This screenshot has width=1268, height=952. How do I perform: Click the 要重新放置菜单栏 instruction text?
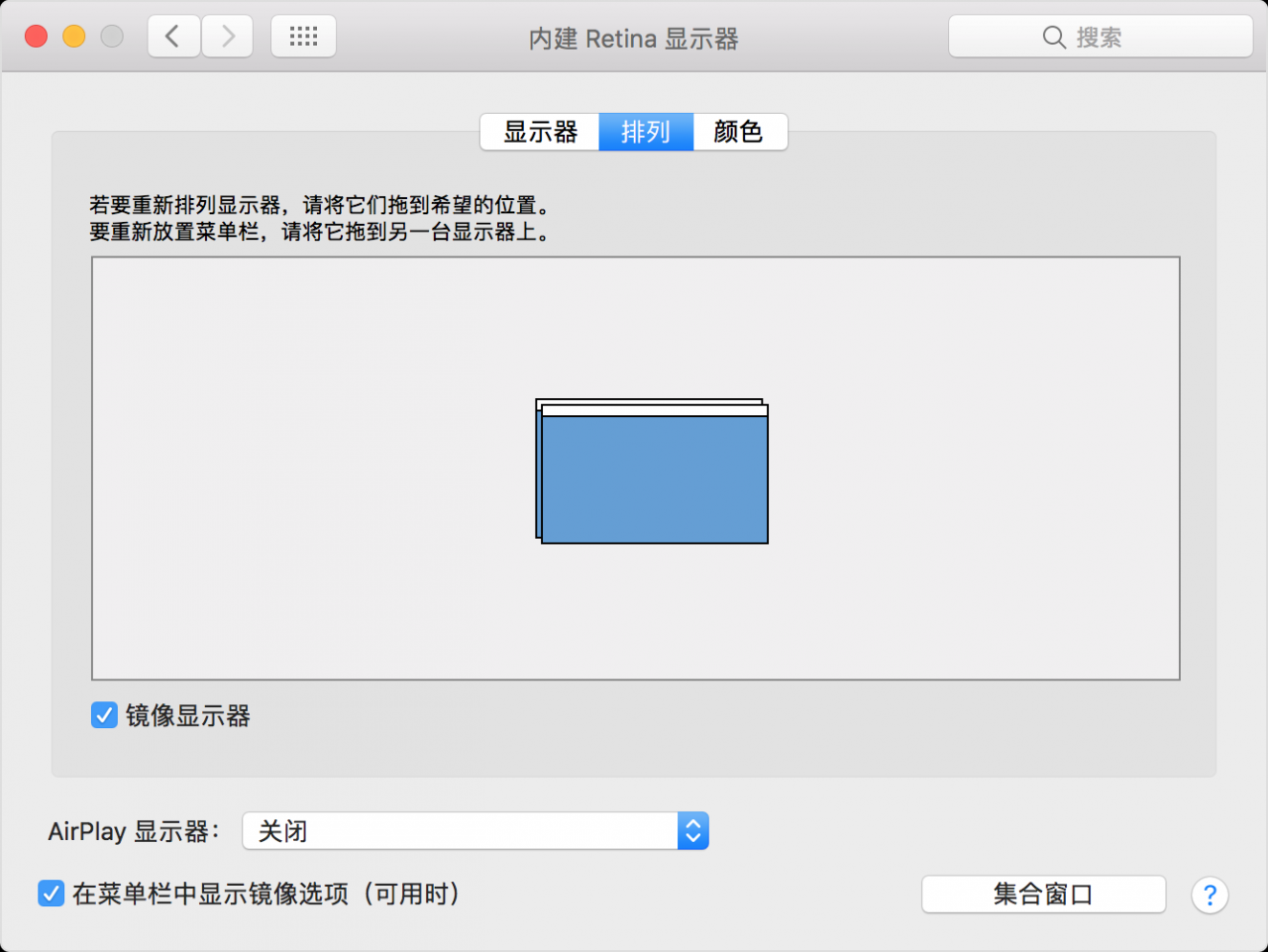tap(319, 232)
